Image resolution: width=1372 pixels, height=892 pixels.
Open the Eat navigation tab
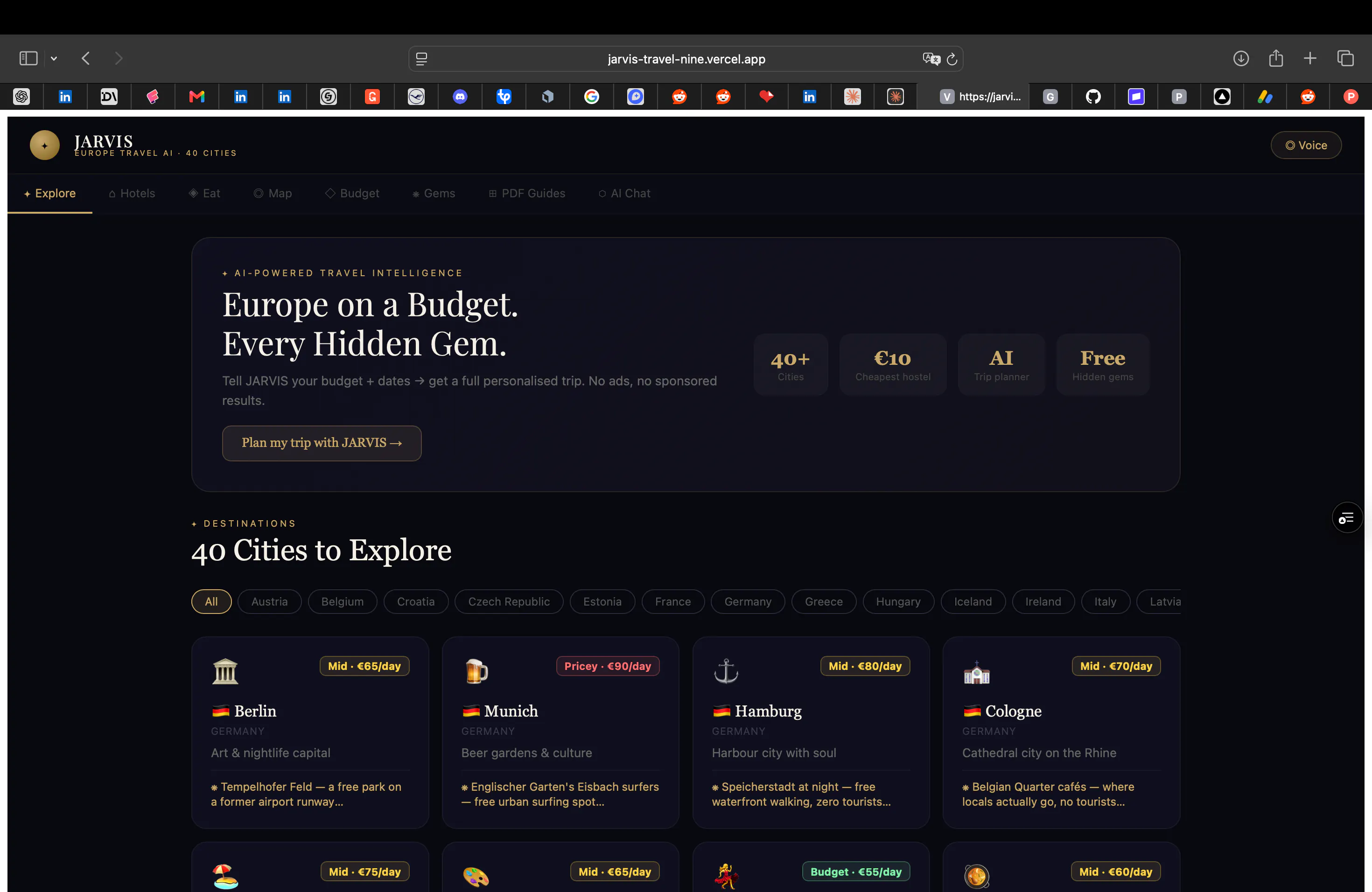click(205, 193)
